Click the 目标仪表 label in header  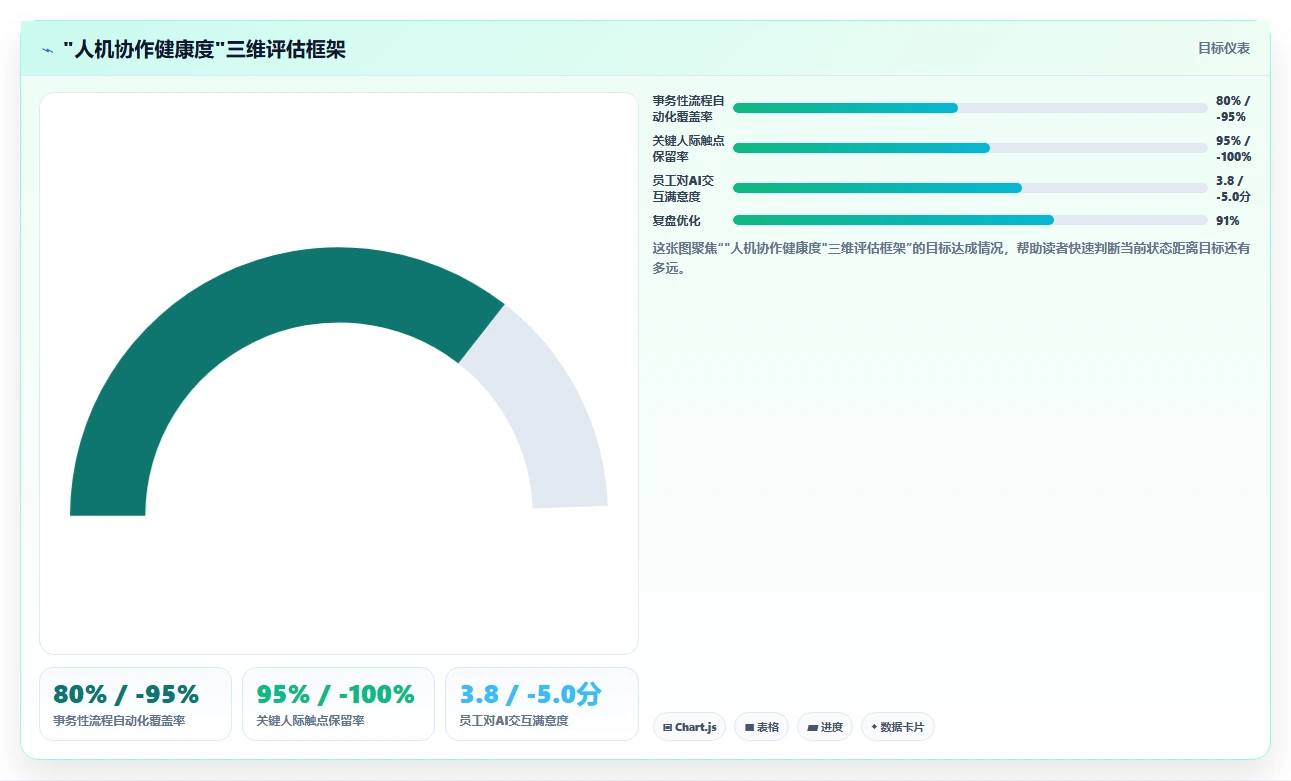tap(1224, 48)
